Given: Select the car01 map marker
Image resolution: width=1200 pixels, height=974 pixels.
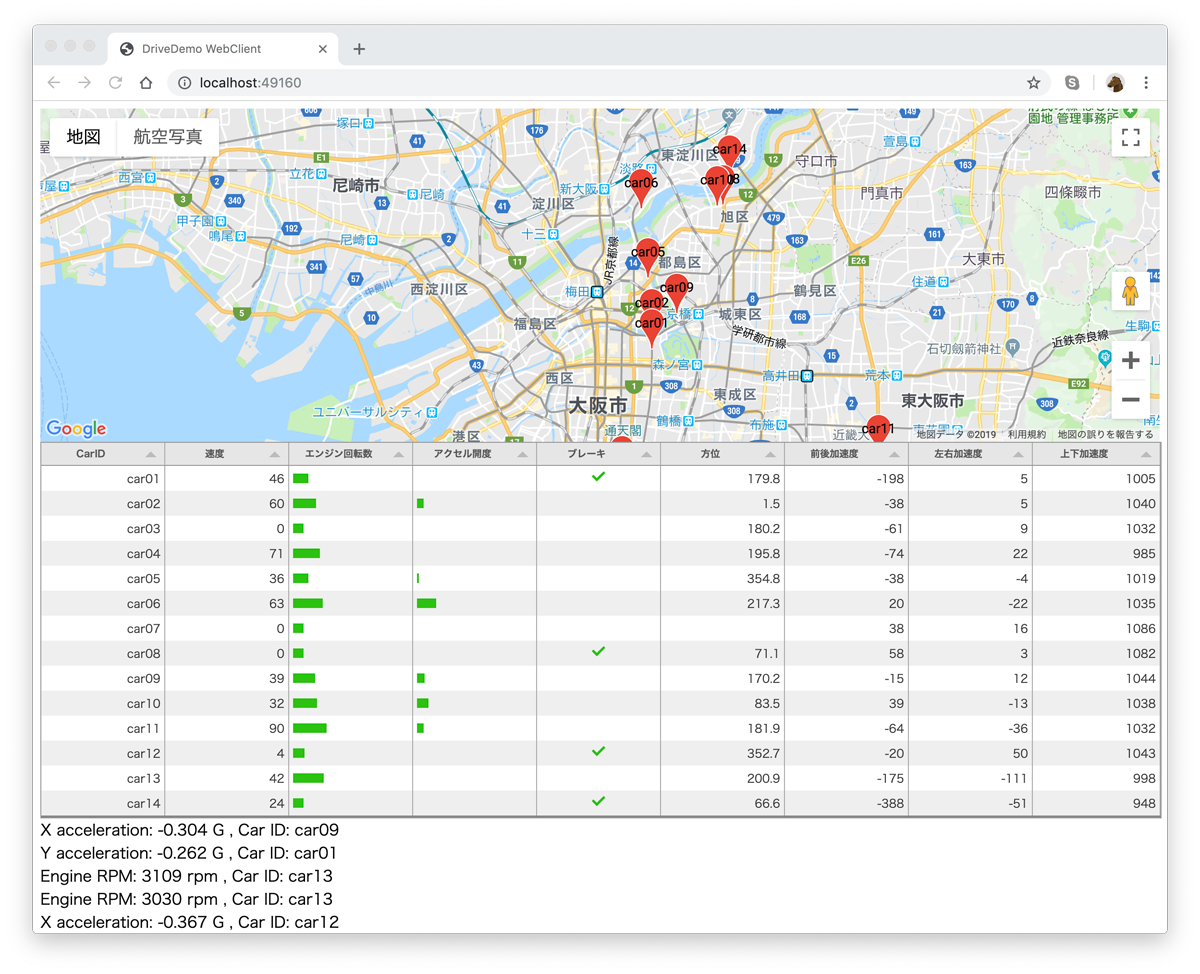Looking at the screenshot, I should pyautogui.click(x=651, y=328).
